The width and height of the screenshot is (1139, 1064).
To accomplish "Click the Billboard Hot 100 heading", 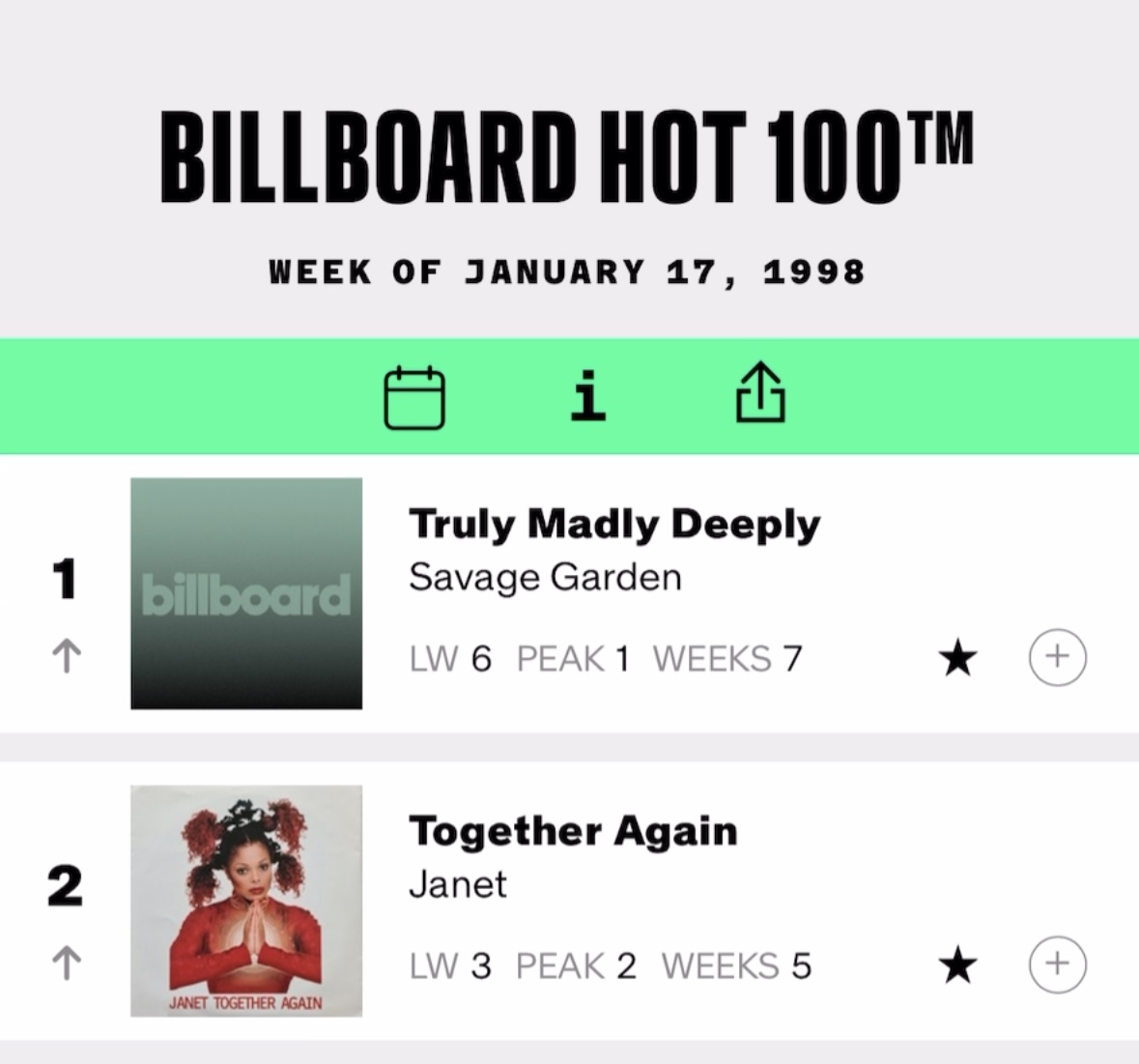I will (566, 158).
